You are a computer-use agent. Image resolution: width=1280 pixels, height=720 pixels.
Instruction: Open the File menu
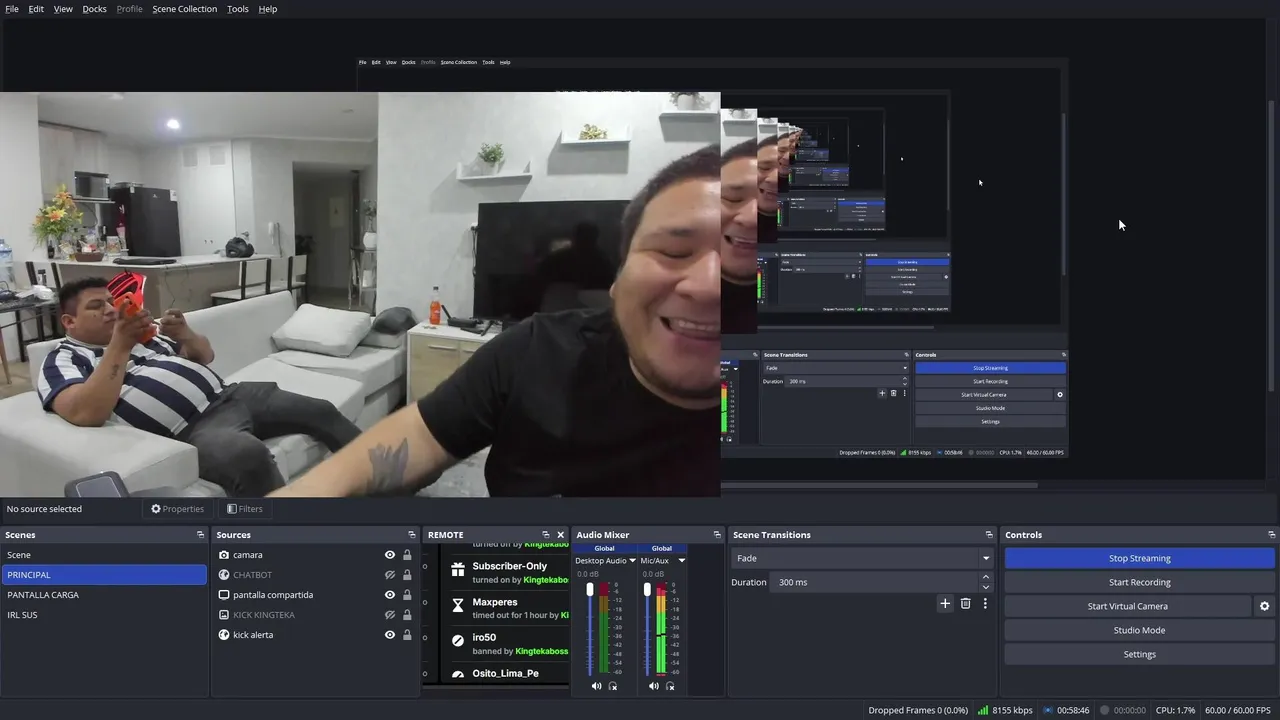click(12, 9)
